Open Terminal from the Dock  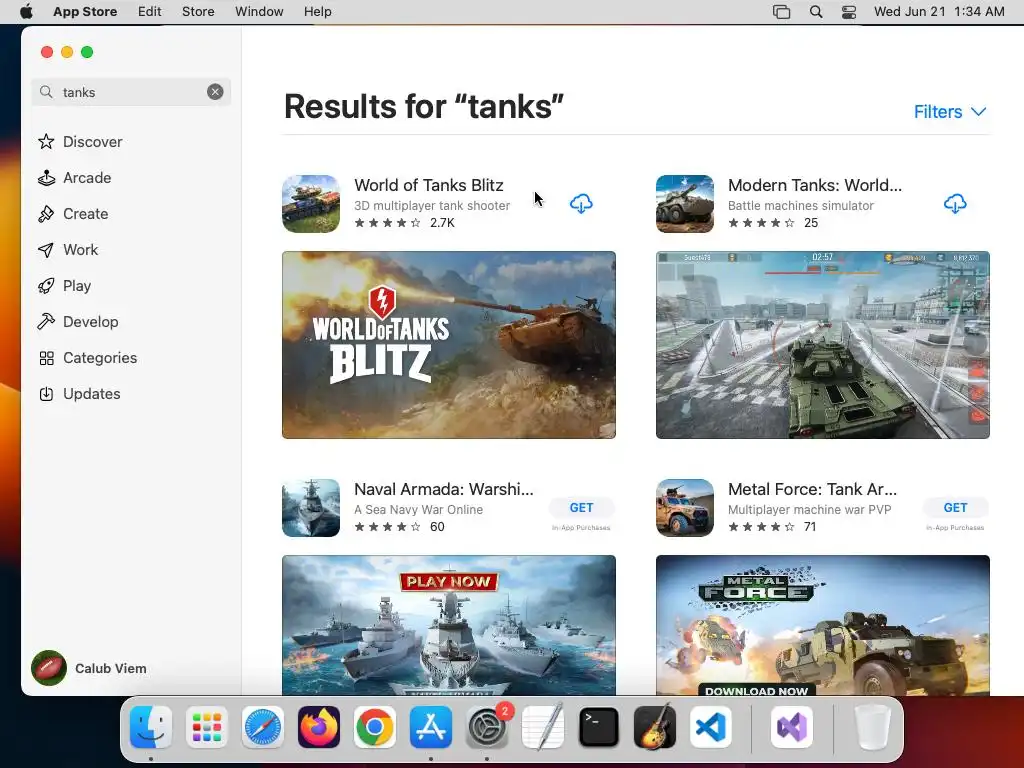[x=599, y=727]
